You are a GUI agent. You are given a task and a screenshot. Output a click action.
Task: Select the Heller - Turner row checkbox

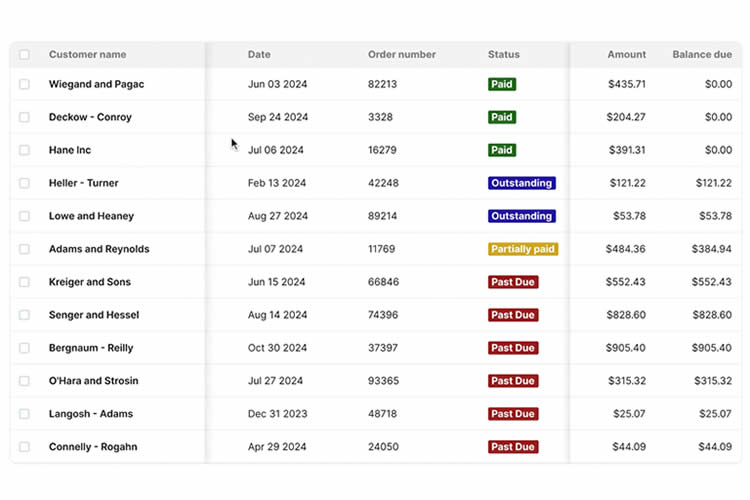tap(24, 184)
